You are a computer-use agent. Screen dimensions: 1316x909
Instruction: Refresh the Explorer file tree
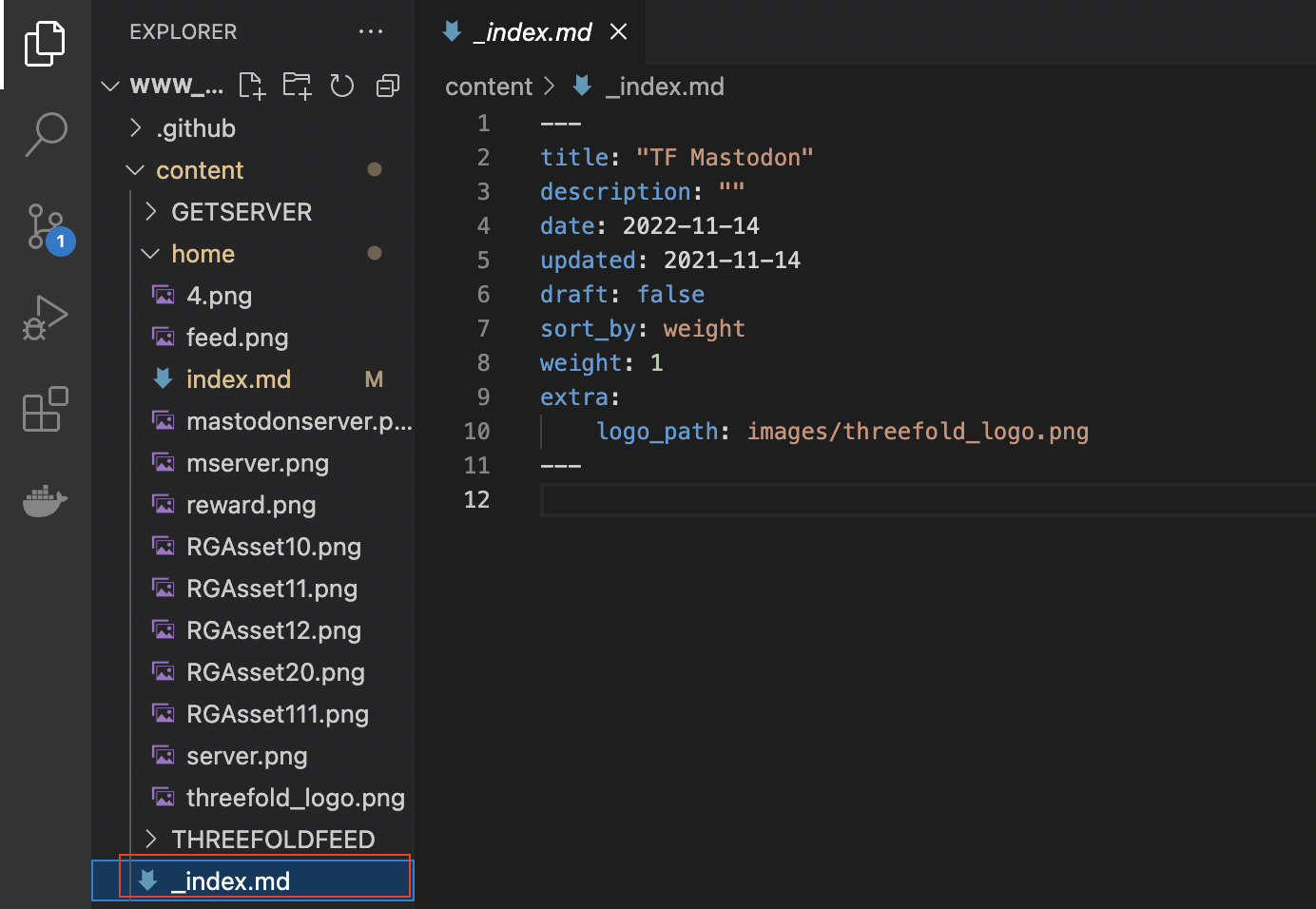point(342,86)
